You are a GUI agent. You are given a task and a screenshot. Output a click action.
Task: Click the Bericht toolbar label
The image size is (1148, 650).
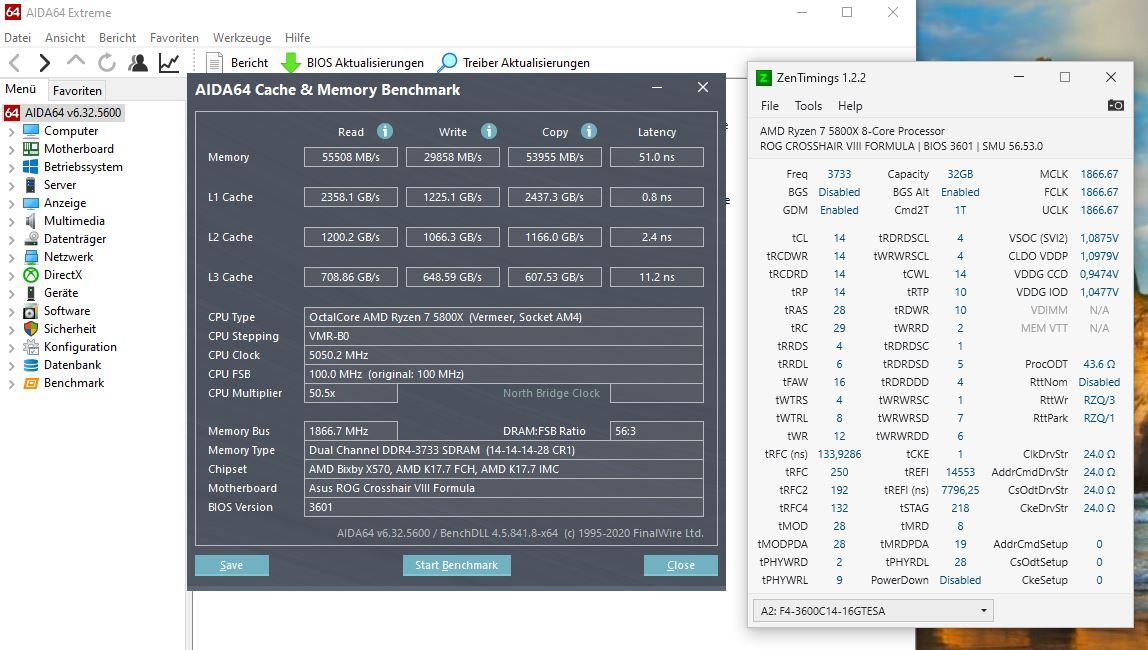point(249,63)
